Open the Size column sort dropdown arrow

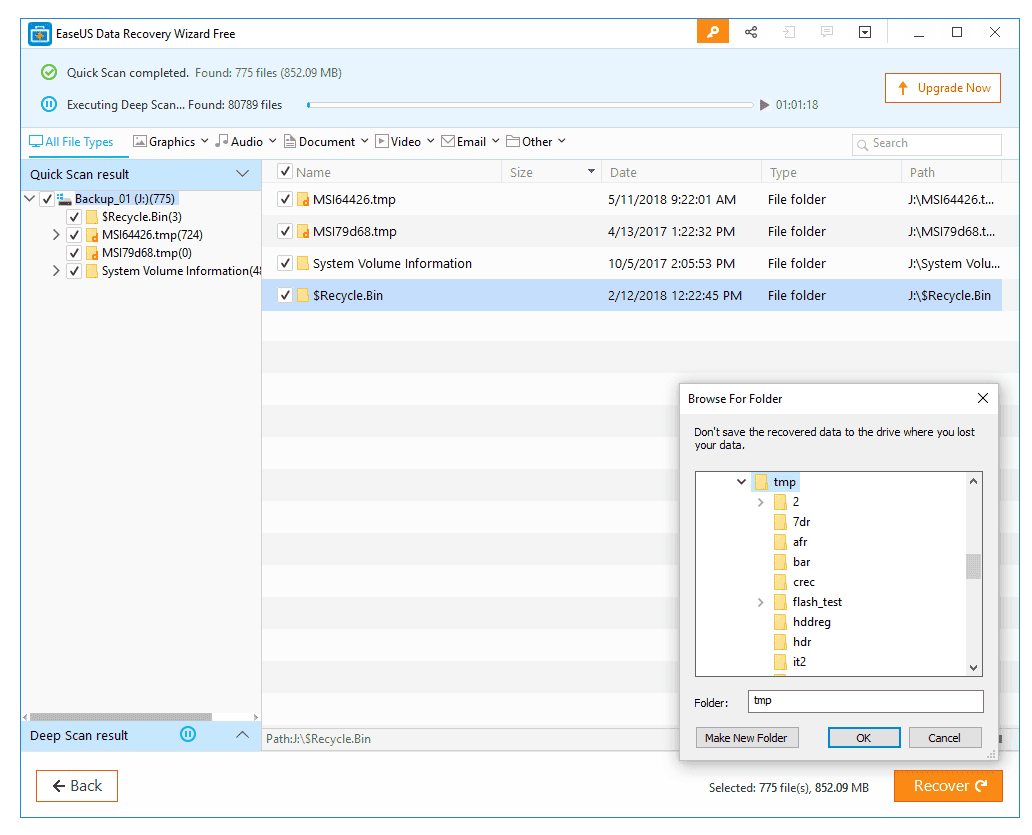591,172
